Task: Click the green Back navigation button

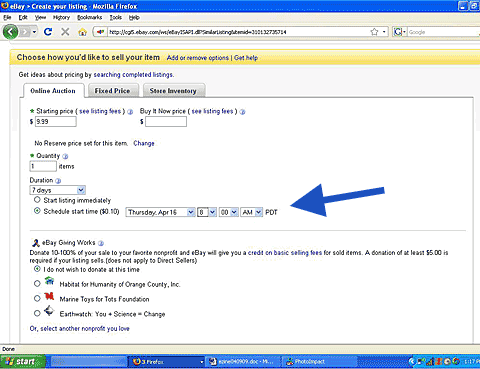Action: pyautogui.click(x=11, y=32)
